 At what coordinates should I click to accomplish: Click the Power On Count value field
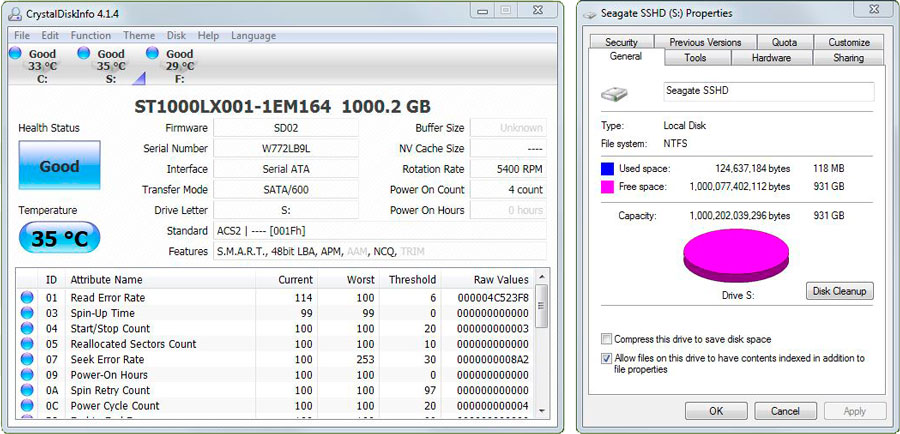[509, 190]
